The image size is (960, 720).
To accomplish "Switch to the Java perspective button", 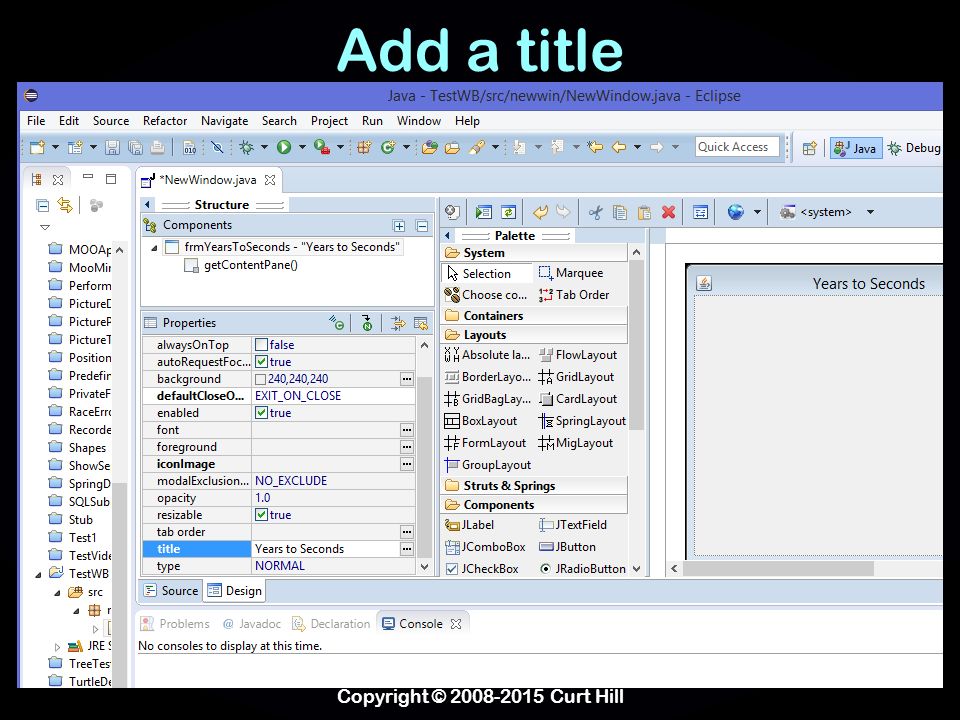I will click(855, 148).
